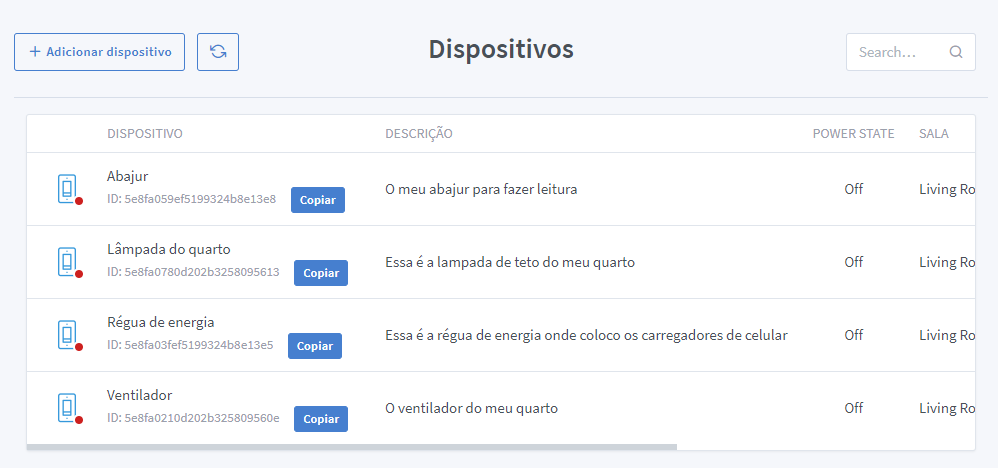Select the Dispositivo column header
The height and width of the screenshot is (468, 998).
click(144, 134)
